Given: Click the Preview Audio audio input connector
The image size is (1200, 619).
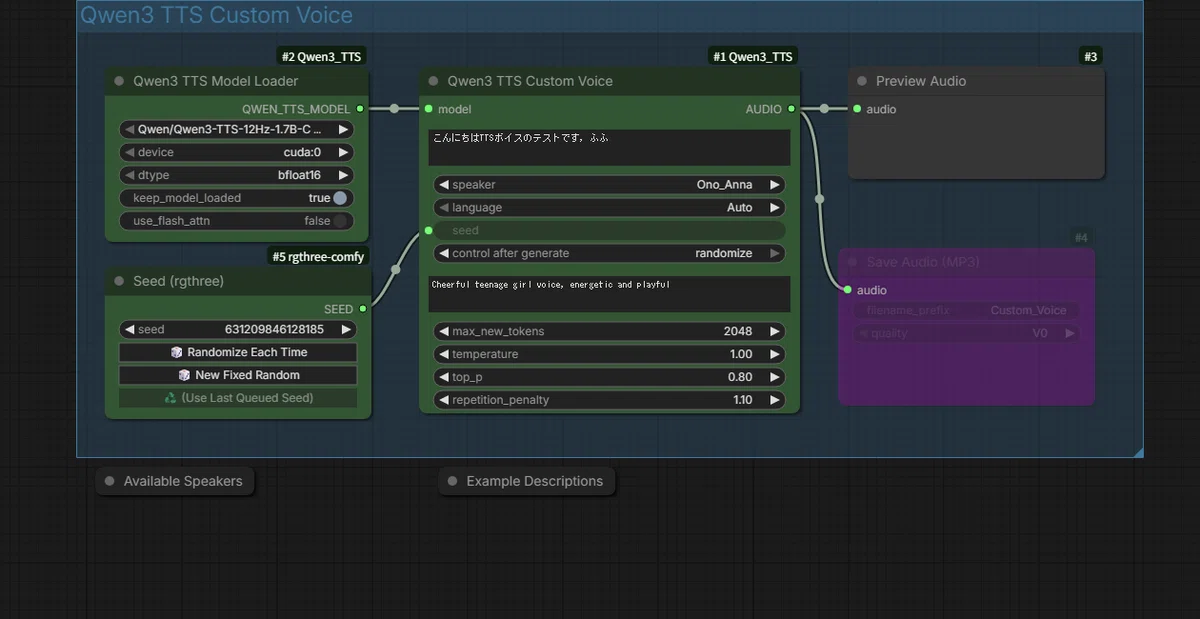Looking at the screenshot, I should point(857,109).
